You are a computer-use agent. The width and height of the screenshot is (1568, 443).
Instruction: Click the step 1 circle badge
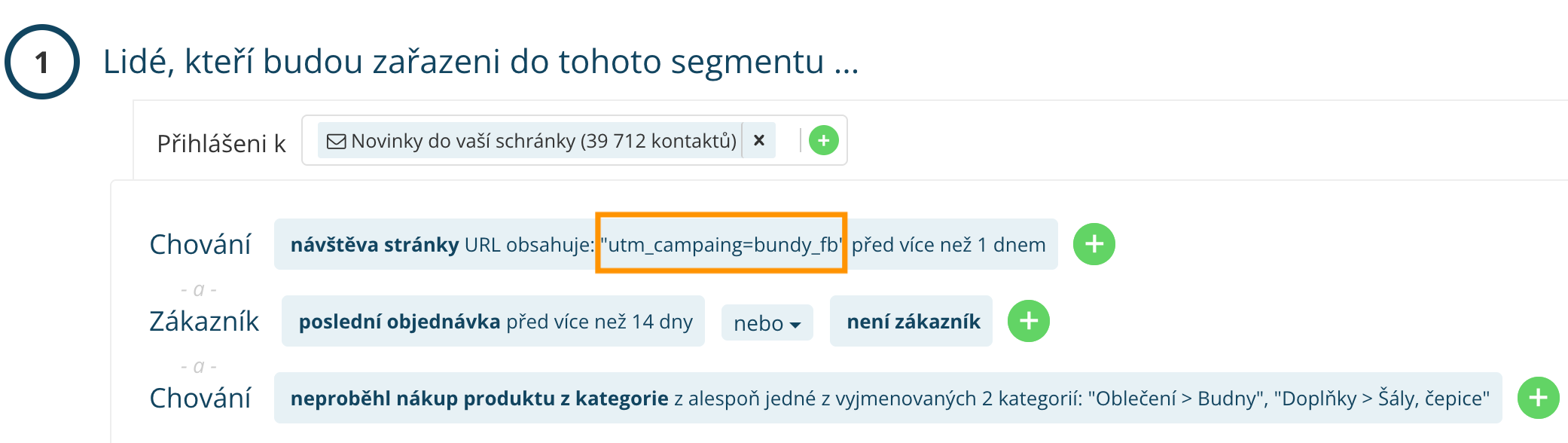pyautogui.click(x=42, y=62)
